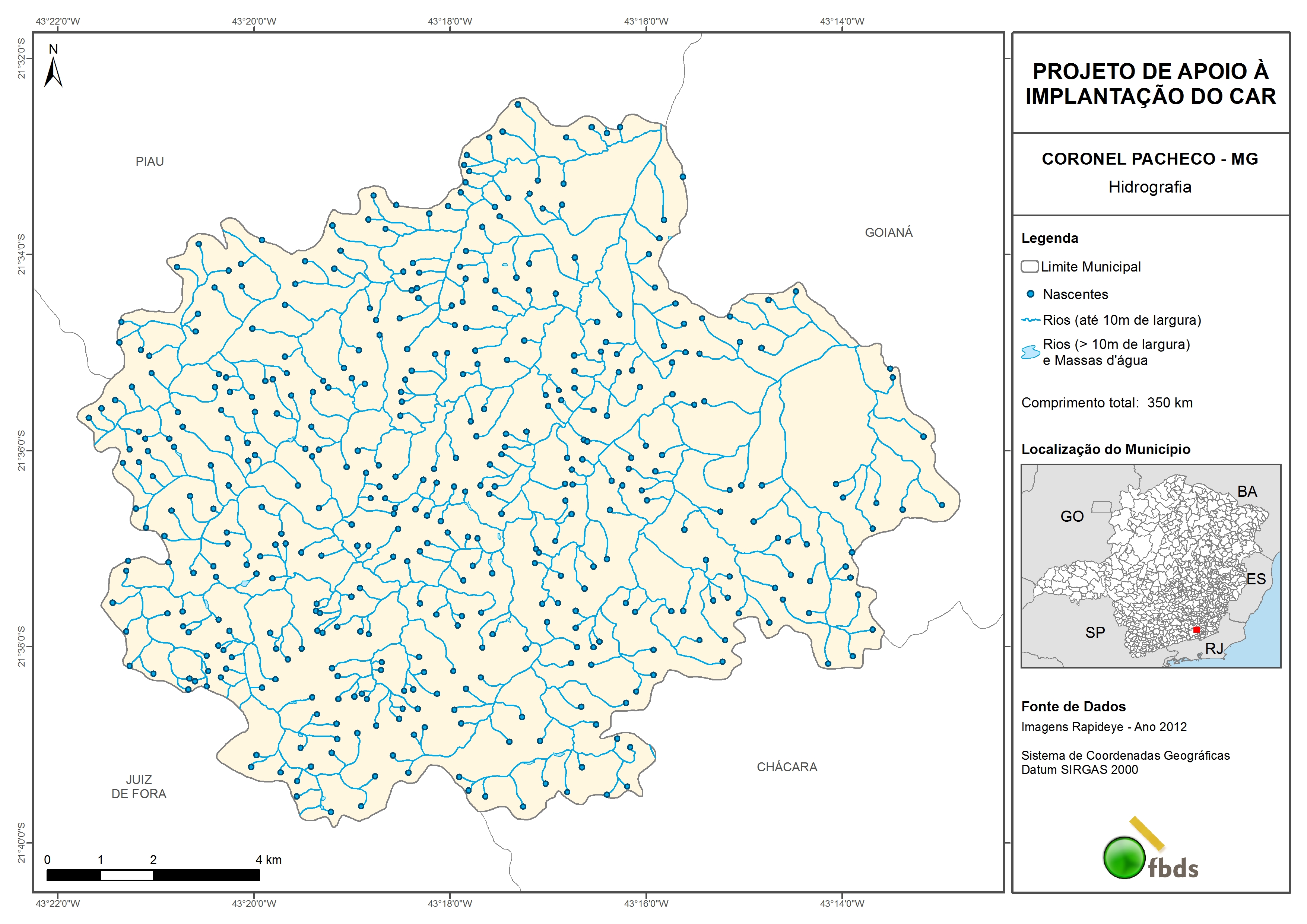
Task: Click the JUIZ DE FORA label
Action: [139, 787]
